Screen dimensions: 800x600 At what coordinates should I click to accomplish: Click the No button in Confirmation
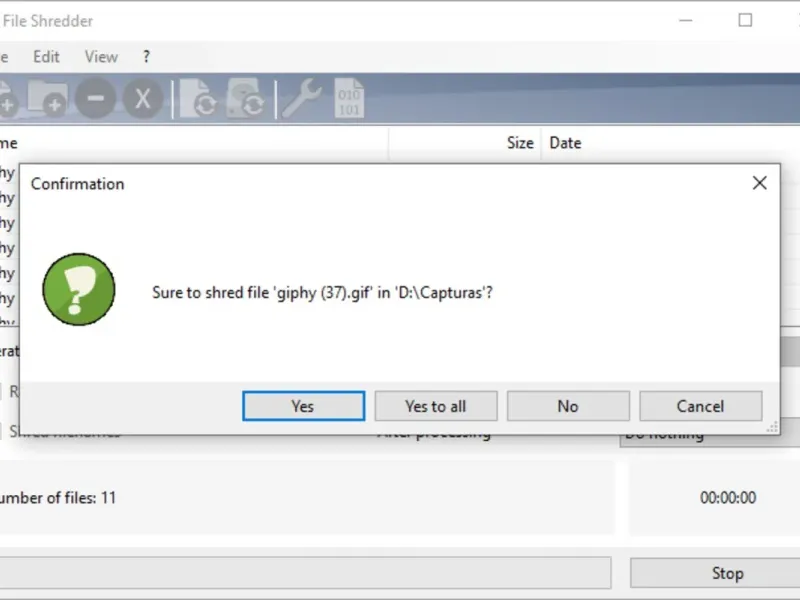(568, 406)
